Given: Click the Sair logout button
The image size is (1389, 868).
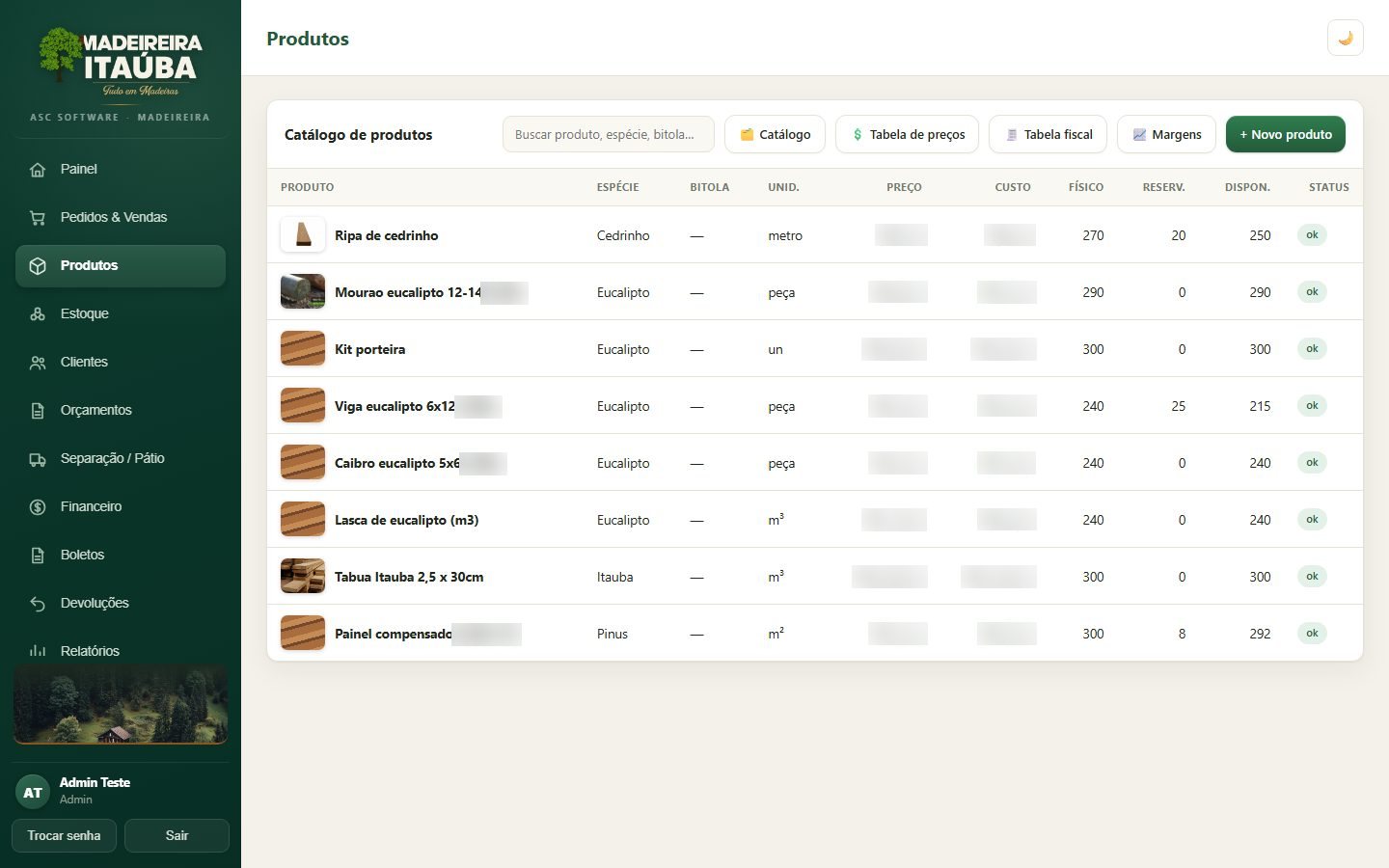Looking at the screenshot, I should (177, 835).
